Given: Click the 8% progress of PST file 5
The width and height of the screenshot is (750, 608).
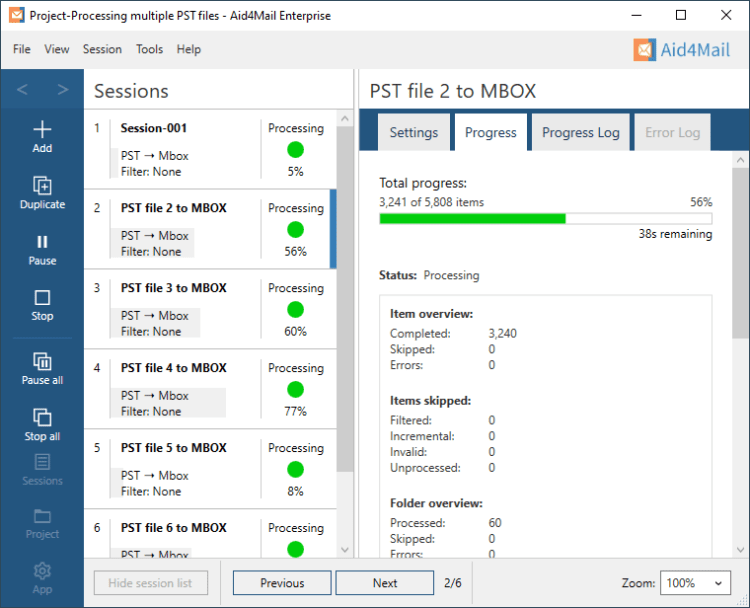Looking at the screenshot, I should 295,491.
